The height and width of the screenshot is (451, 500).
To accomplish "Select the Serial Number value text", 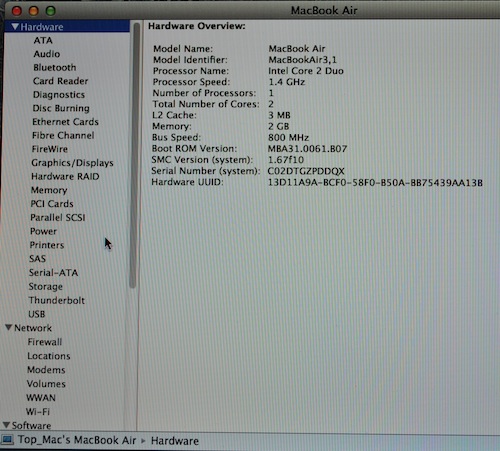I will coord(306,171).
